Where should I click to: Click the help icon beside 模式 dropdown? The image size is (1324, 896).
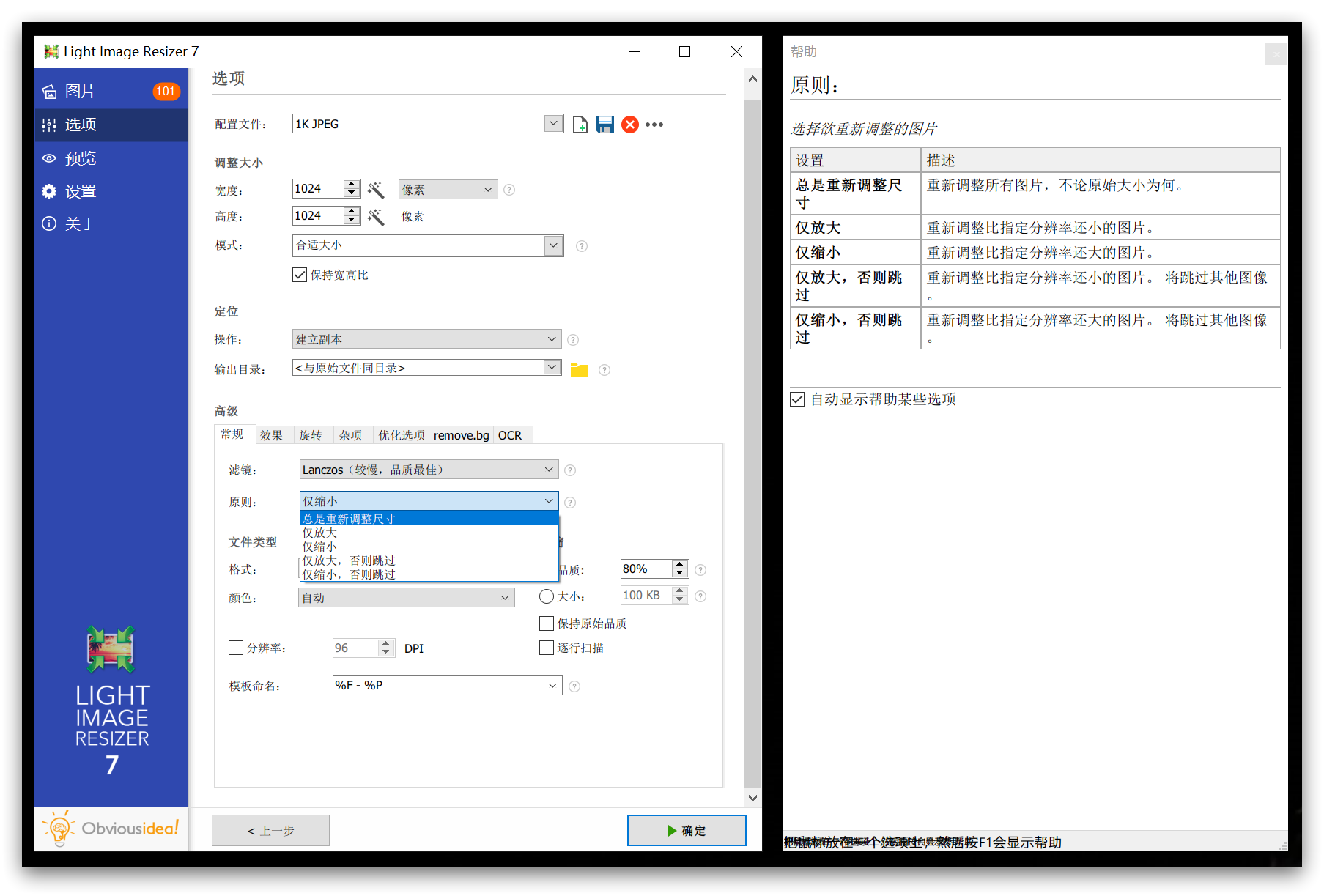pos(582,246)
